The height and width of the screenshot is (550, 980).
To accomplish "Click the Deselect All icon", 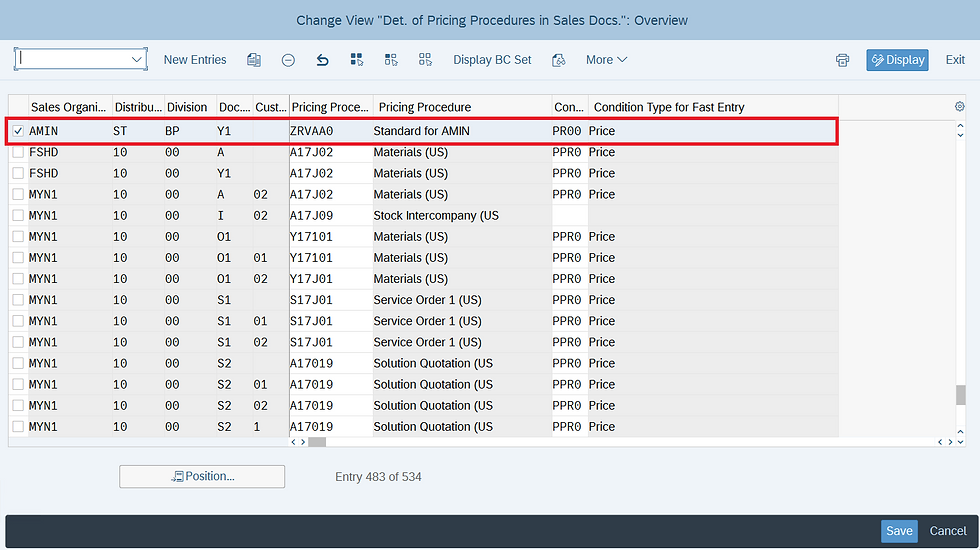I will pyautogui.click(x=425, y=60).
